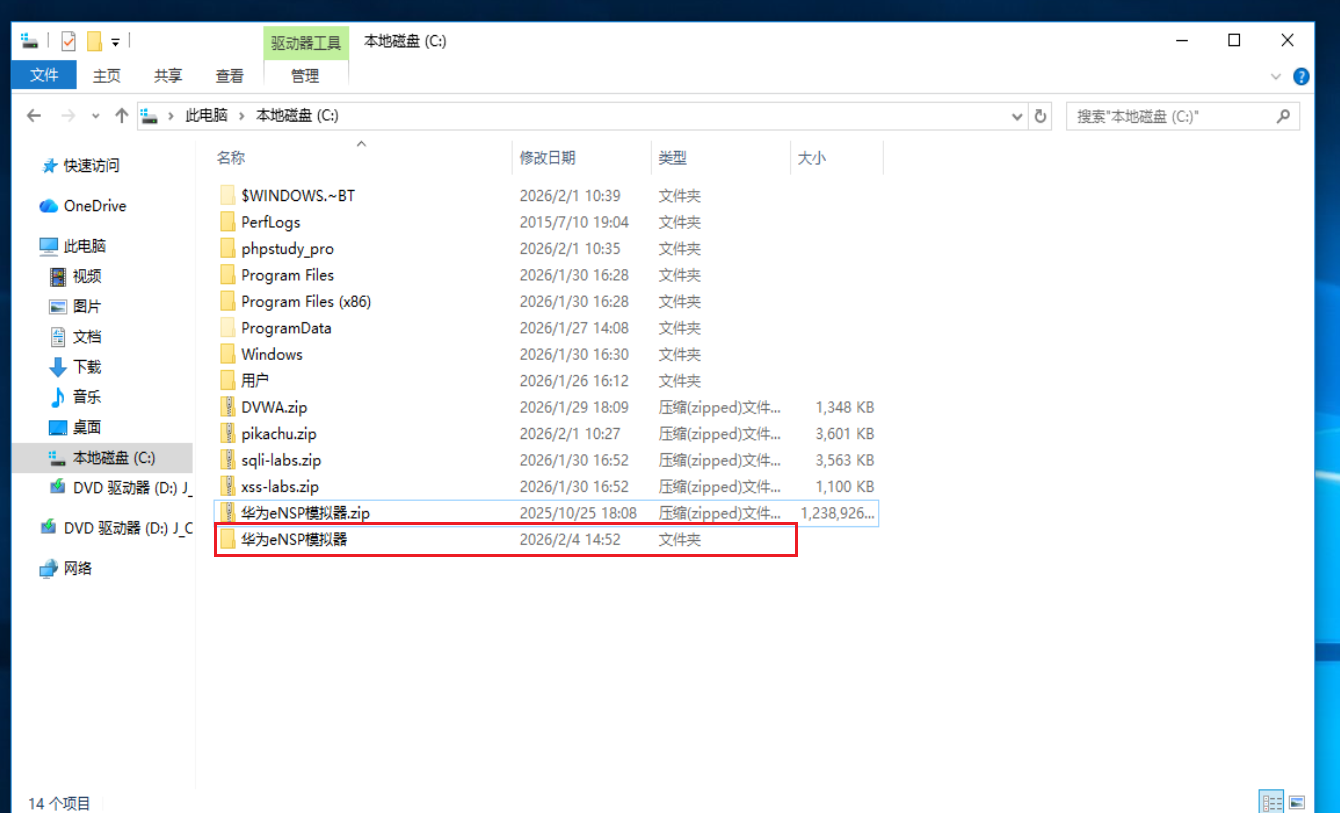1340x813 pixels.
Task: Select the pikachu.zip archive icon
Action: pyautogui.click(x=228, y=434)
